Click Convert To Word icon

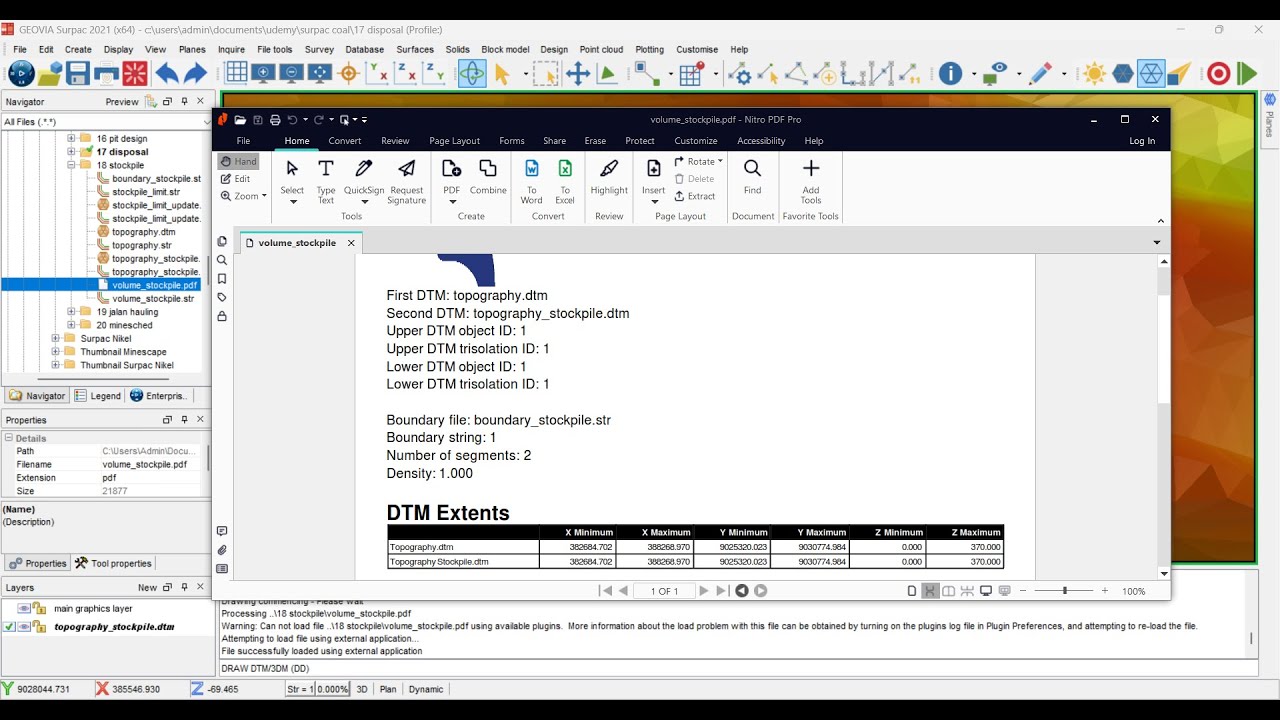point(532,180)
